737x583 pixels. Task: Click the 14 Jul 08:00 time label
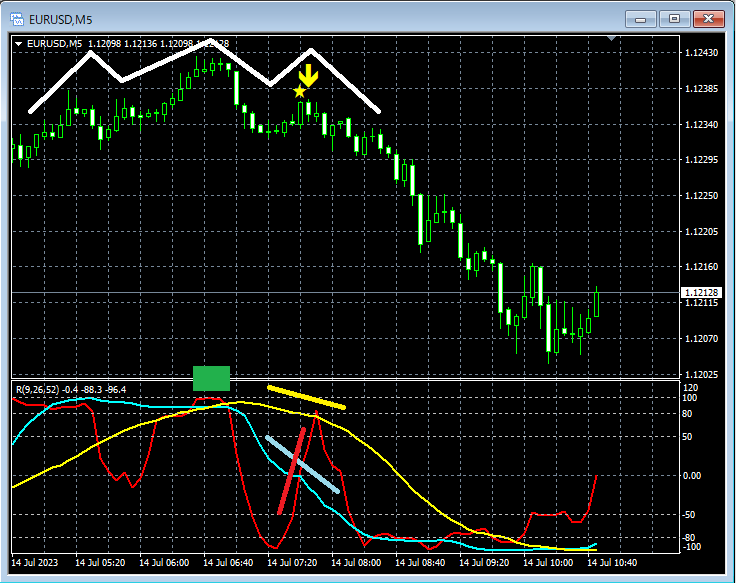(x=356, y=563)
